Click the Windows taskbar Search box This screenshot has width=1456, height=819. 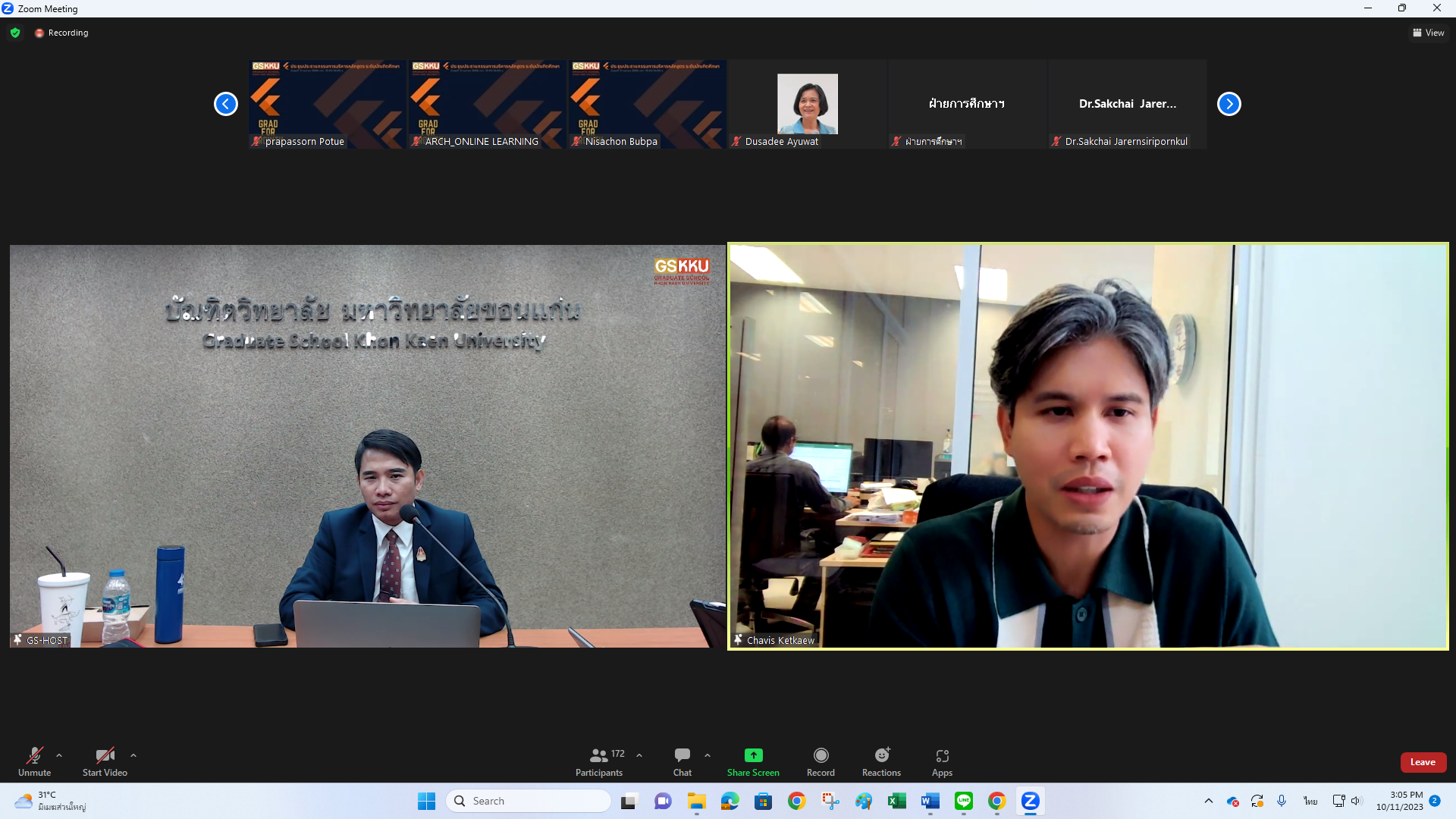pos(529,801)
